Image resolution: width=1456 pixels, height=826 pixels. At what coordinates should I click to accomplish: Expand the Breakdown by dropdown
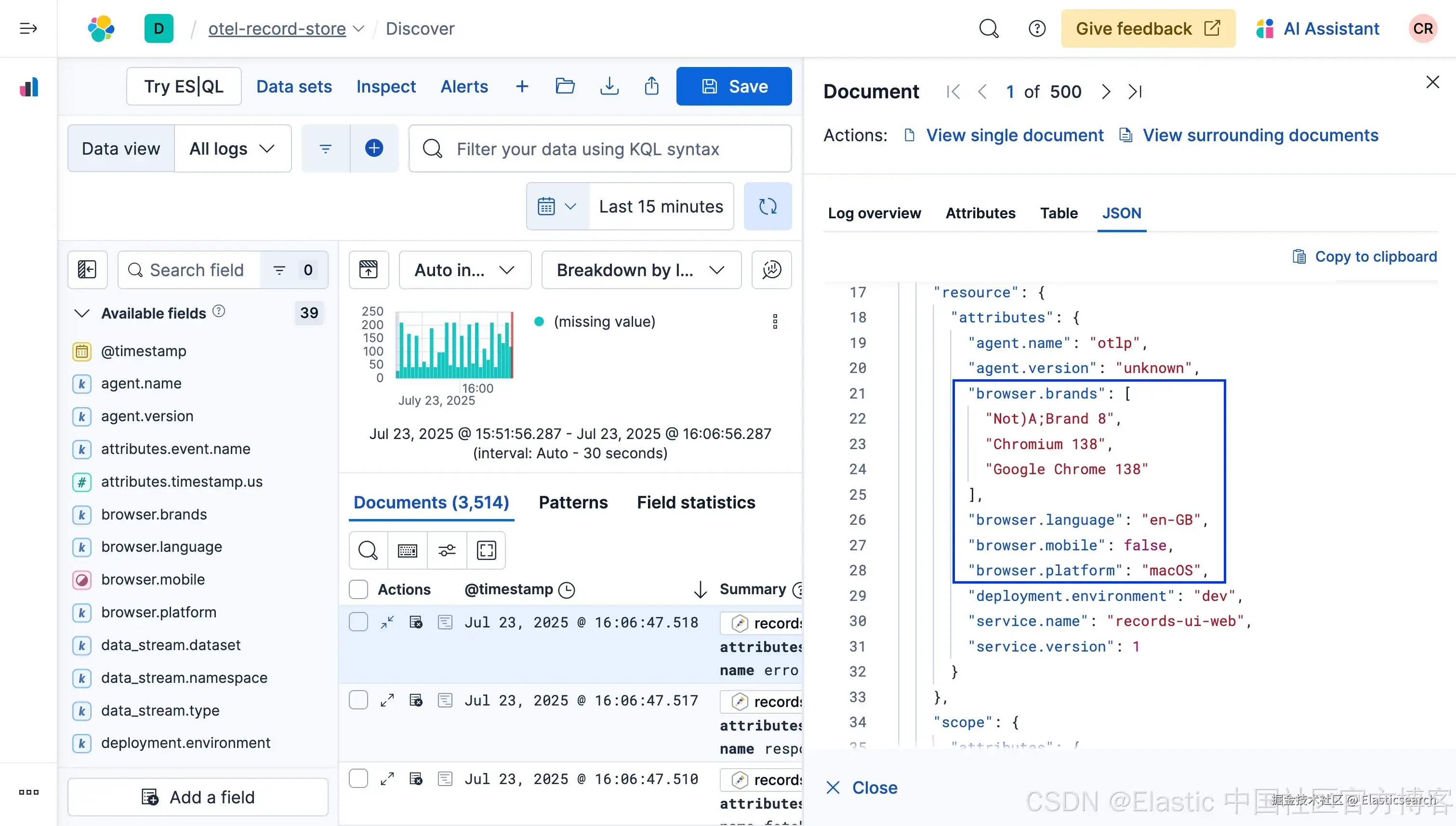coord(641,269)
